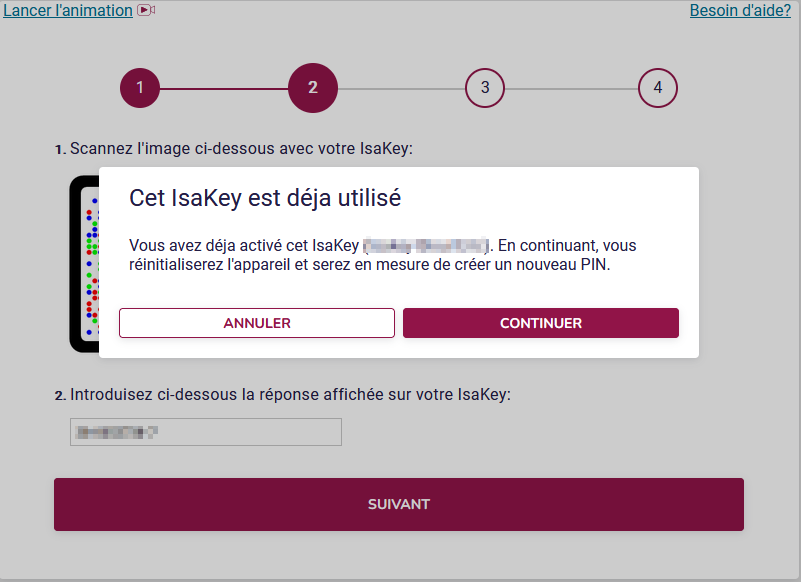
Task: Click the video camera icon beside Lancer l'animation
Action: coord(146,10)
